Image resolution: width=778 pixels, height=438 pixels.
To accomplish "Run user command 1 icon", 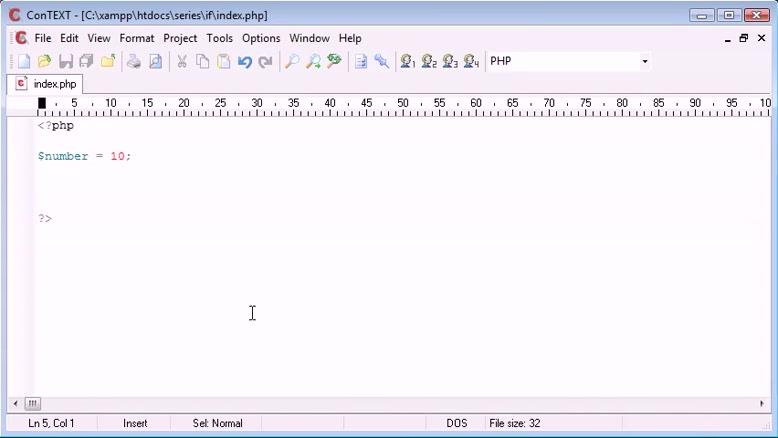I will click(408, 62).
